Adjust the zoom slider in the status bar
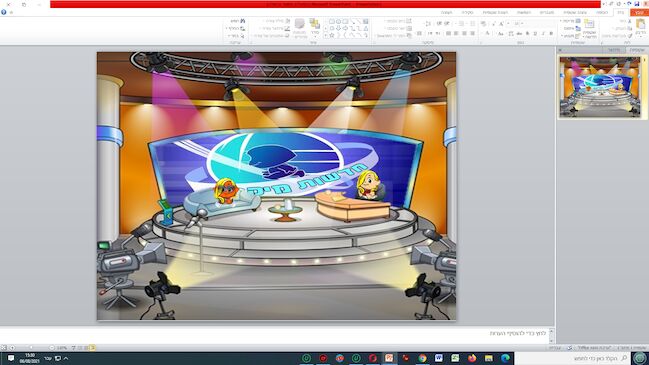Image resolution: width=649 pixels, height=365 pixels. (x=31, y=348)
